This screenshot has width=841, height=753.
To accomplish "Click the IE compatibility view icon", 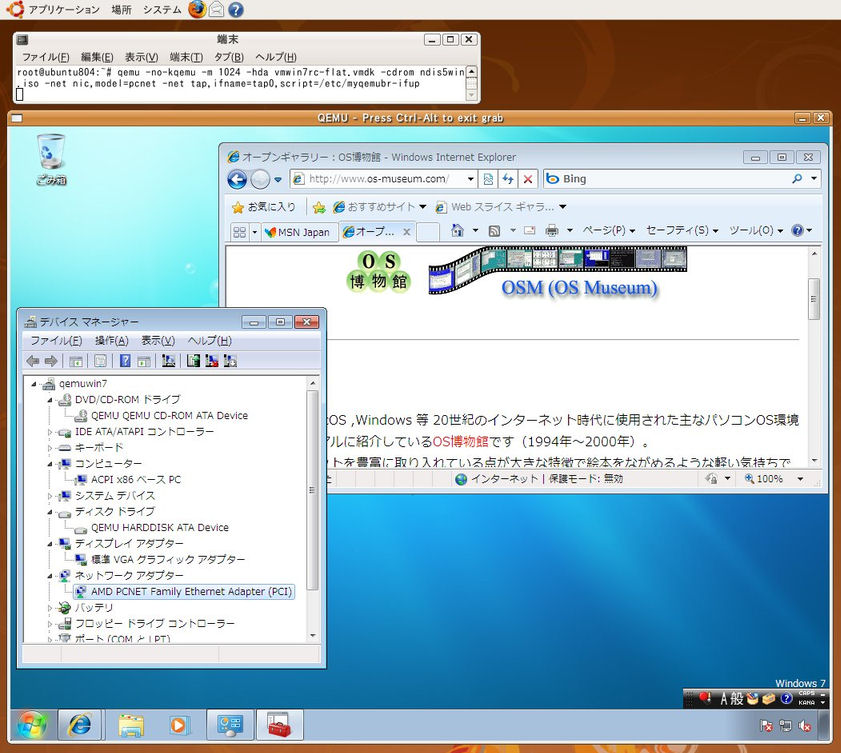I will (488, 179).
